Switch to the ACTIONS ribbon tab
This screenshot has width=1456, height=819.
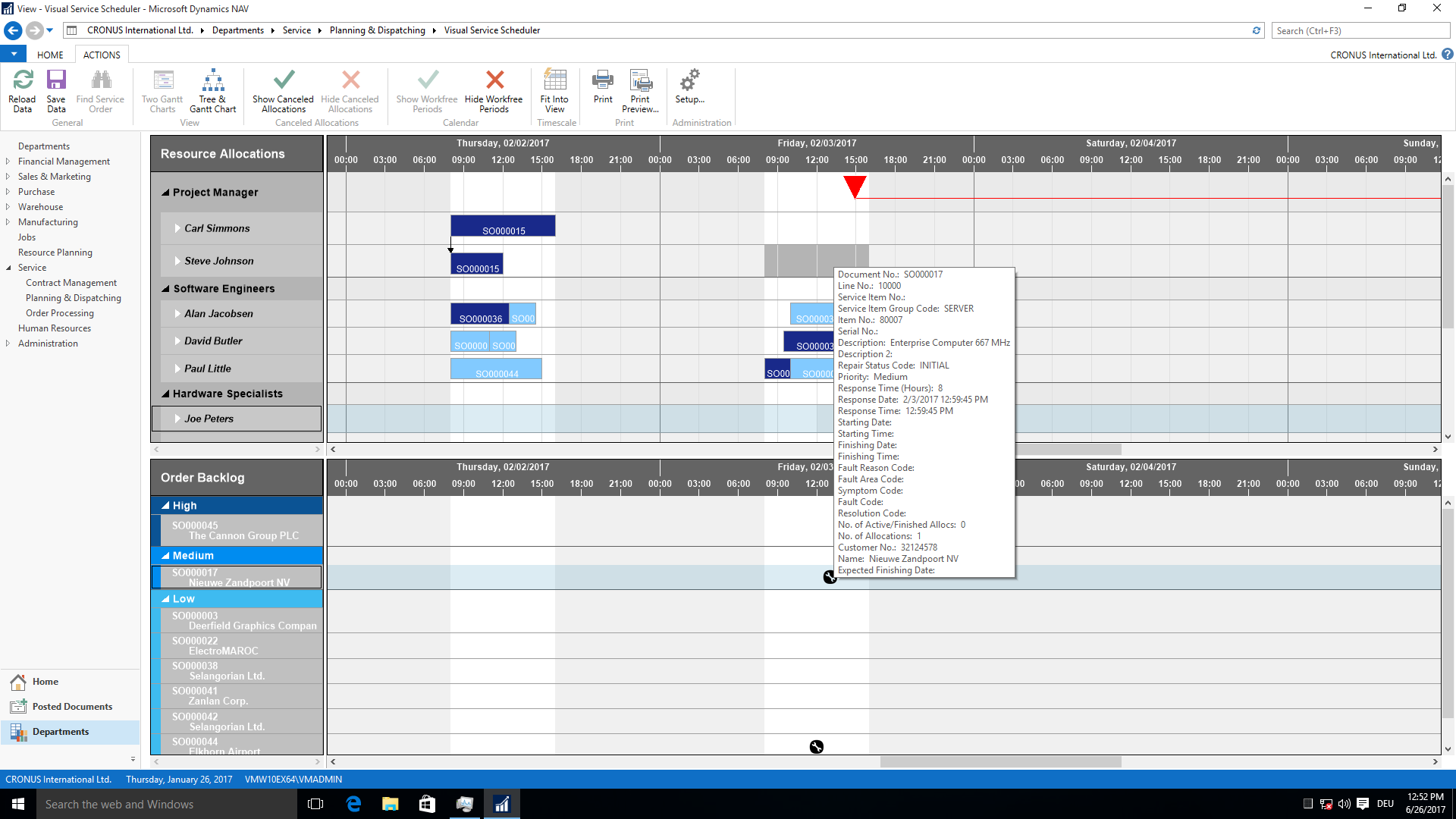(102, 55)
